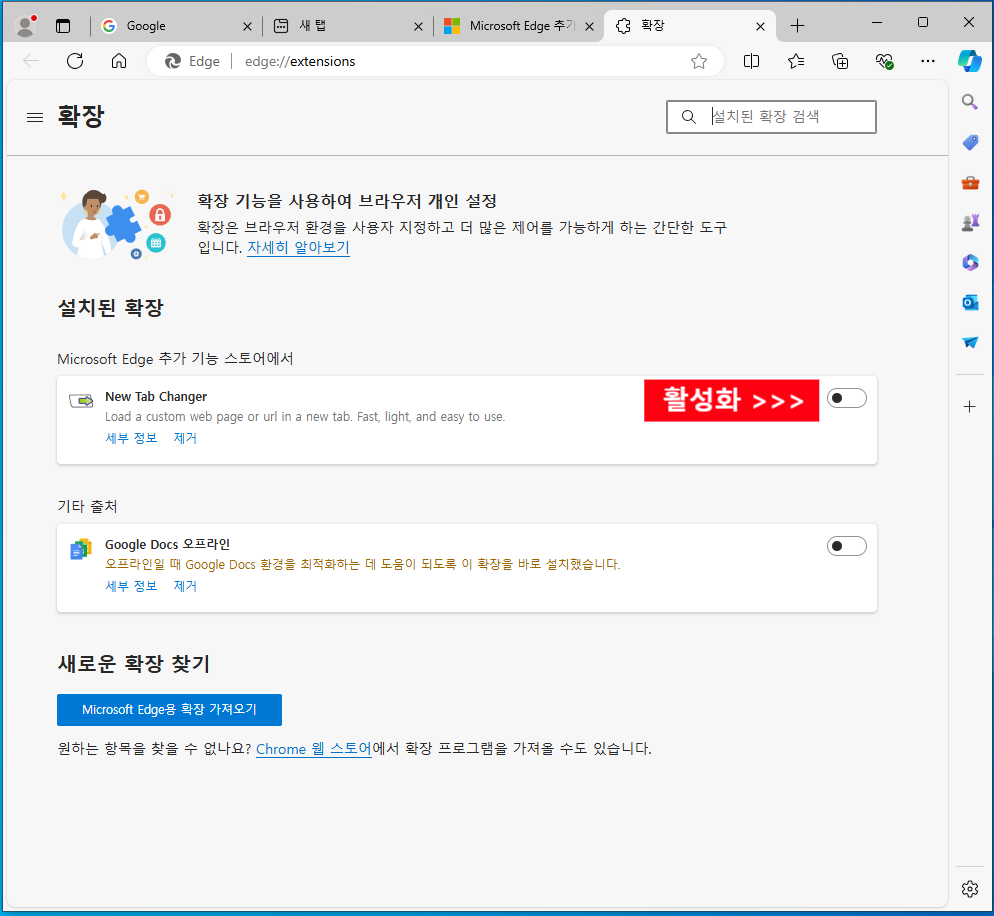Open sidebar settings gear icon
The image size is (994, 916).
point(969,889)
